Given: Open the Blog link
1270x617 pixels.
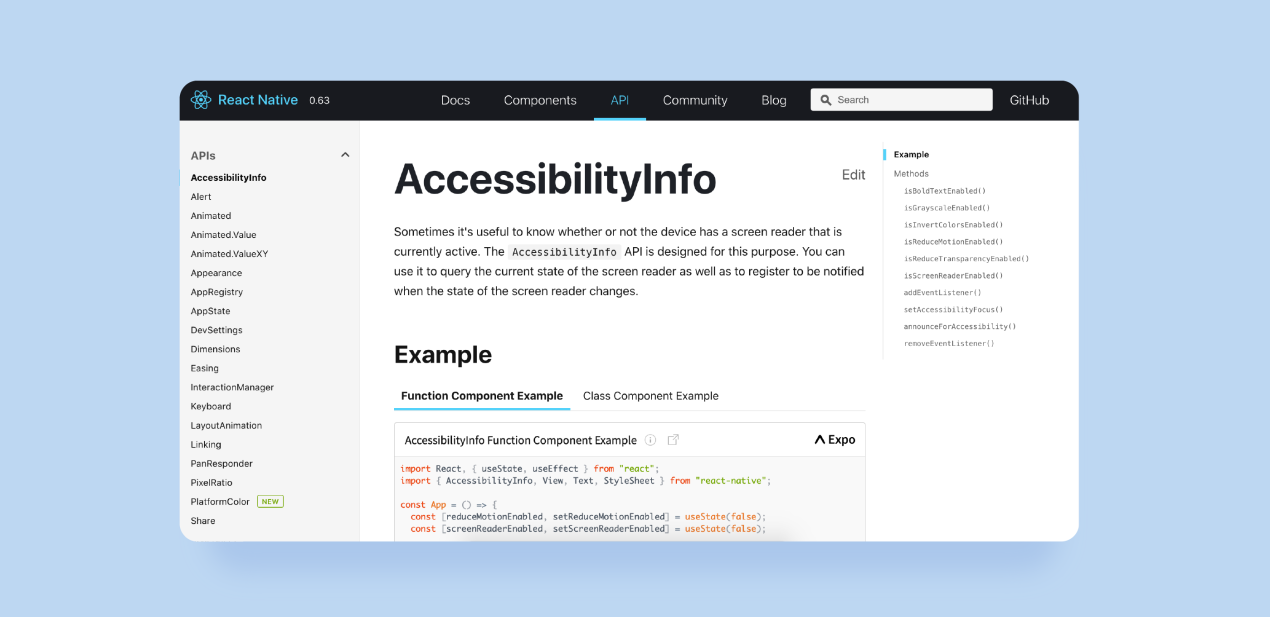Looking at the screenshot, I should click(x=774, y=100).
